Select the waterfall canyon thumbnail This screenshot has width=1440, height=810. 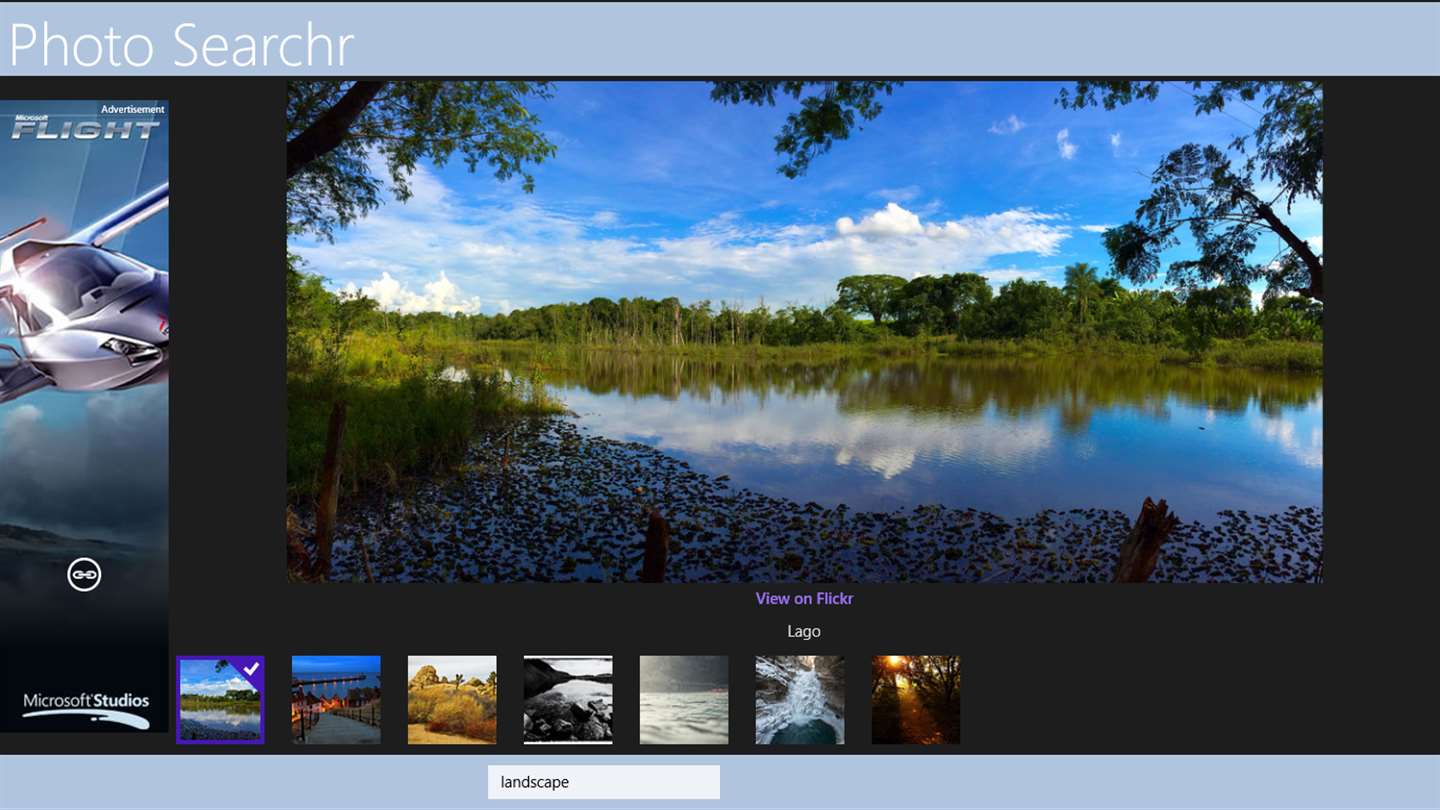tap(800, 700)
